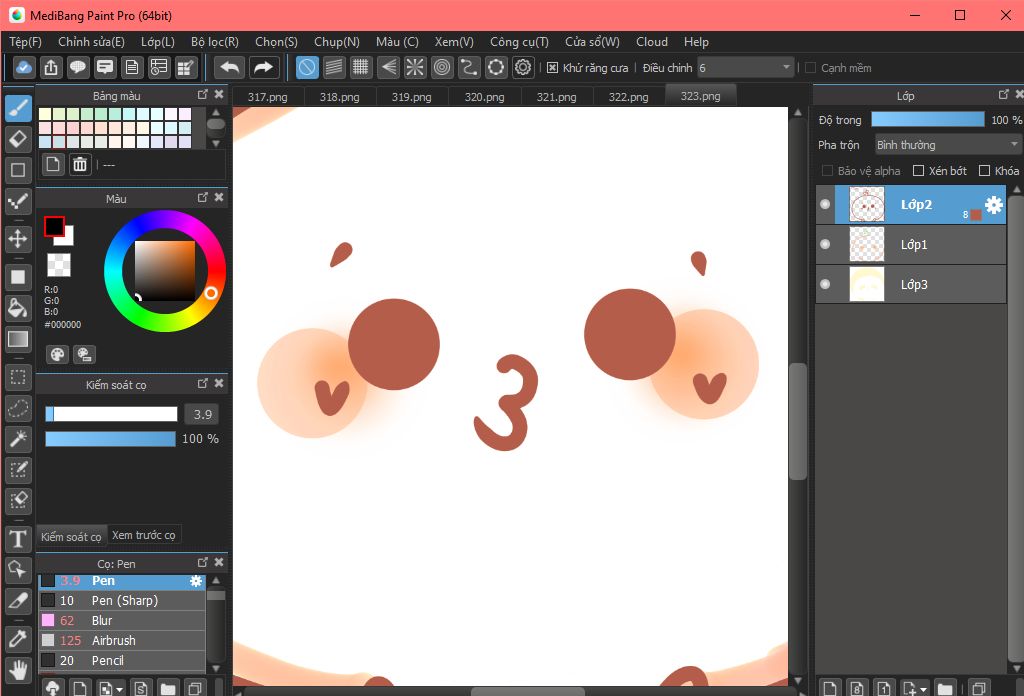Select the Hand pan tool
1024x696 pixels.
[18, 669]
